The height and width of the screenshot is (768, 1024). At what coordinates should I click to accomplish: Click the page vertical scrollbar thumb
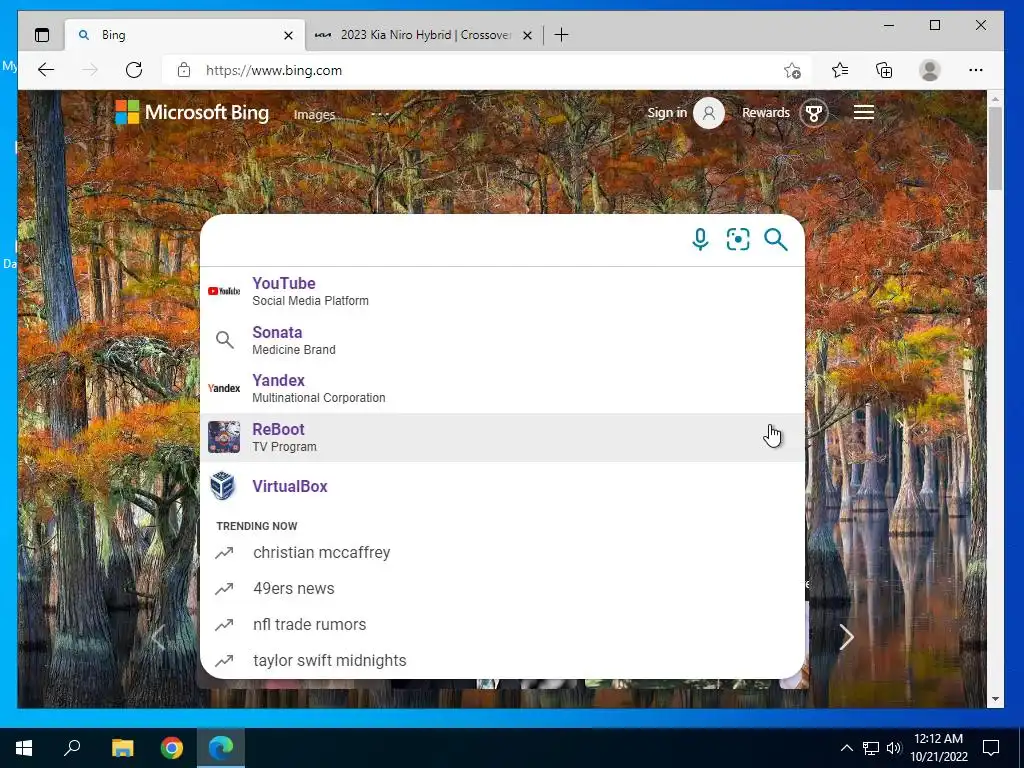pos(995,149)
